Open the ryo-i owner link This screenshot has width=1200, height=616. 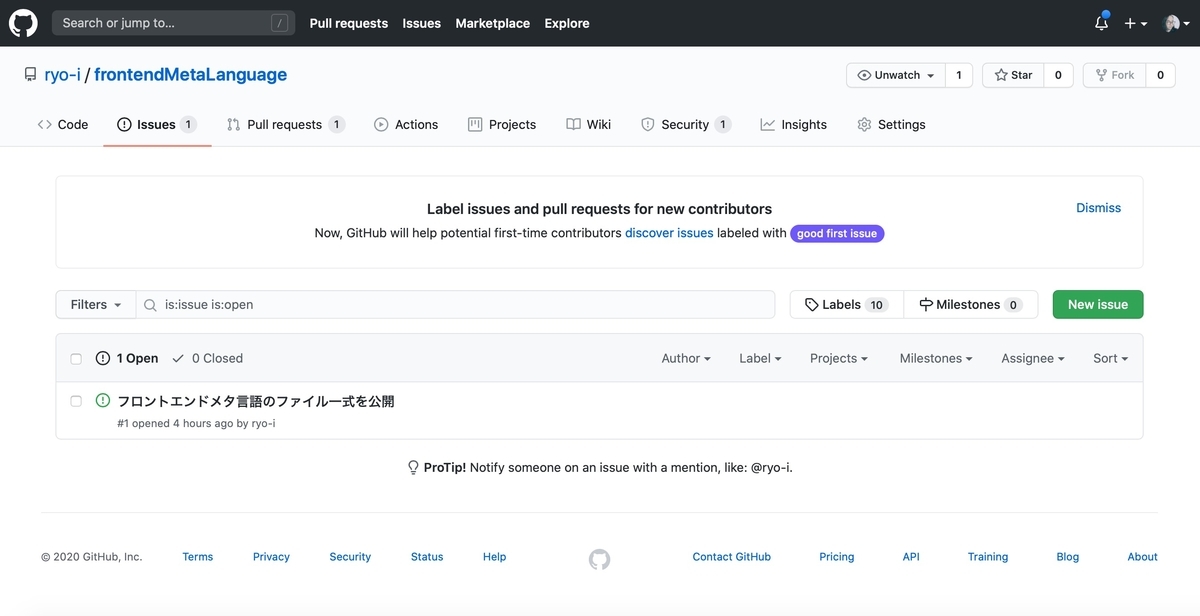coord(63,75)
